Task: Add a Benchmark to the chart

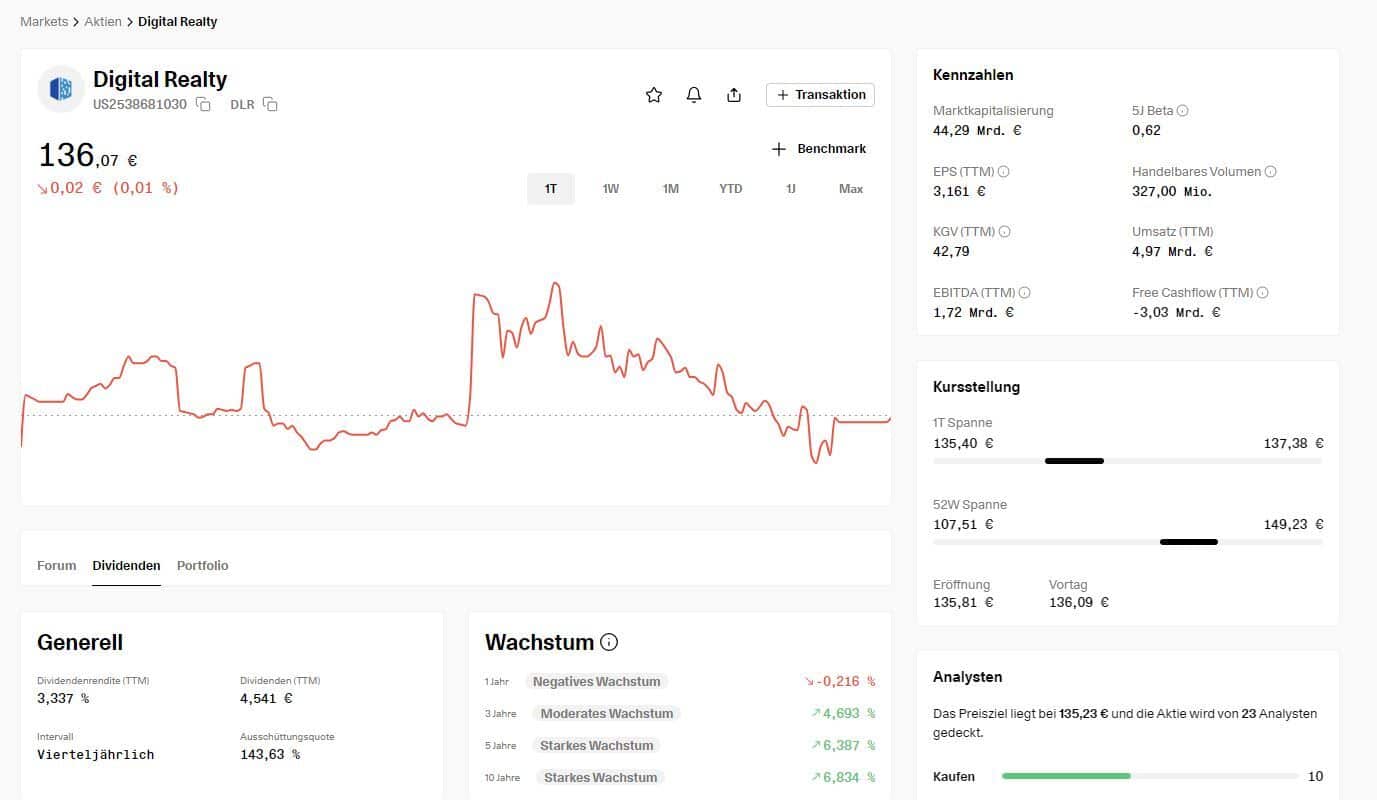Action: [x=819, y=149]
